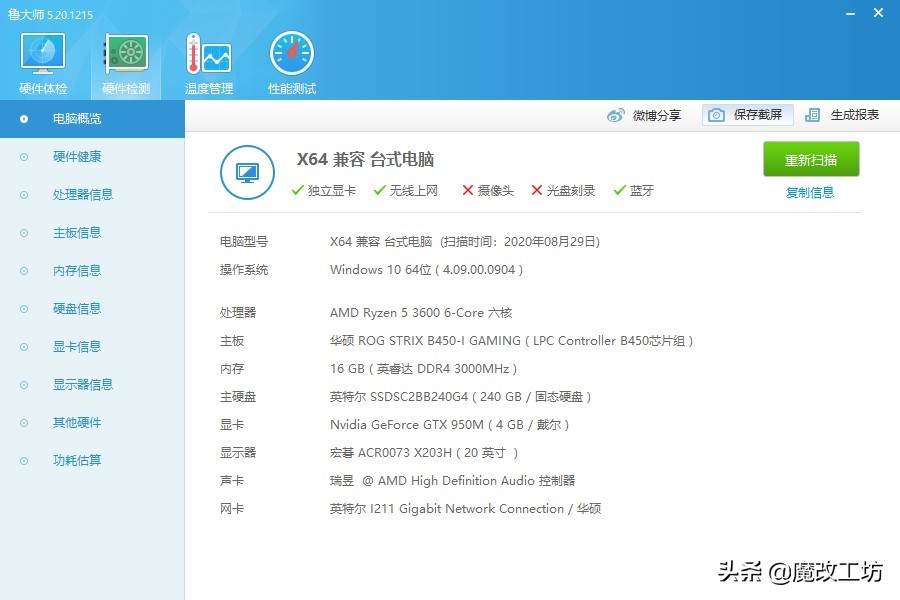The height and width of the screenshot is (600, 900).
Task: Open 温度管理 (Temperature Management)
Action: pyautogui.click(x=207, y=55)
